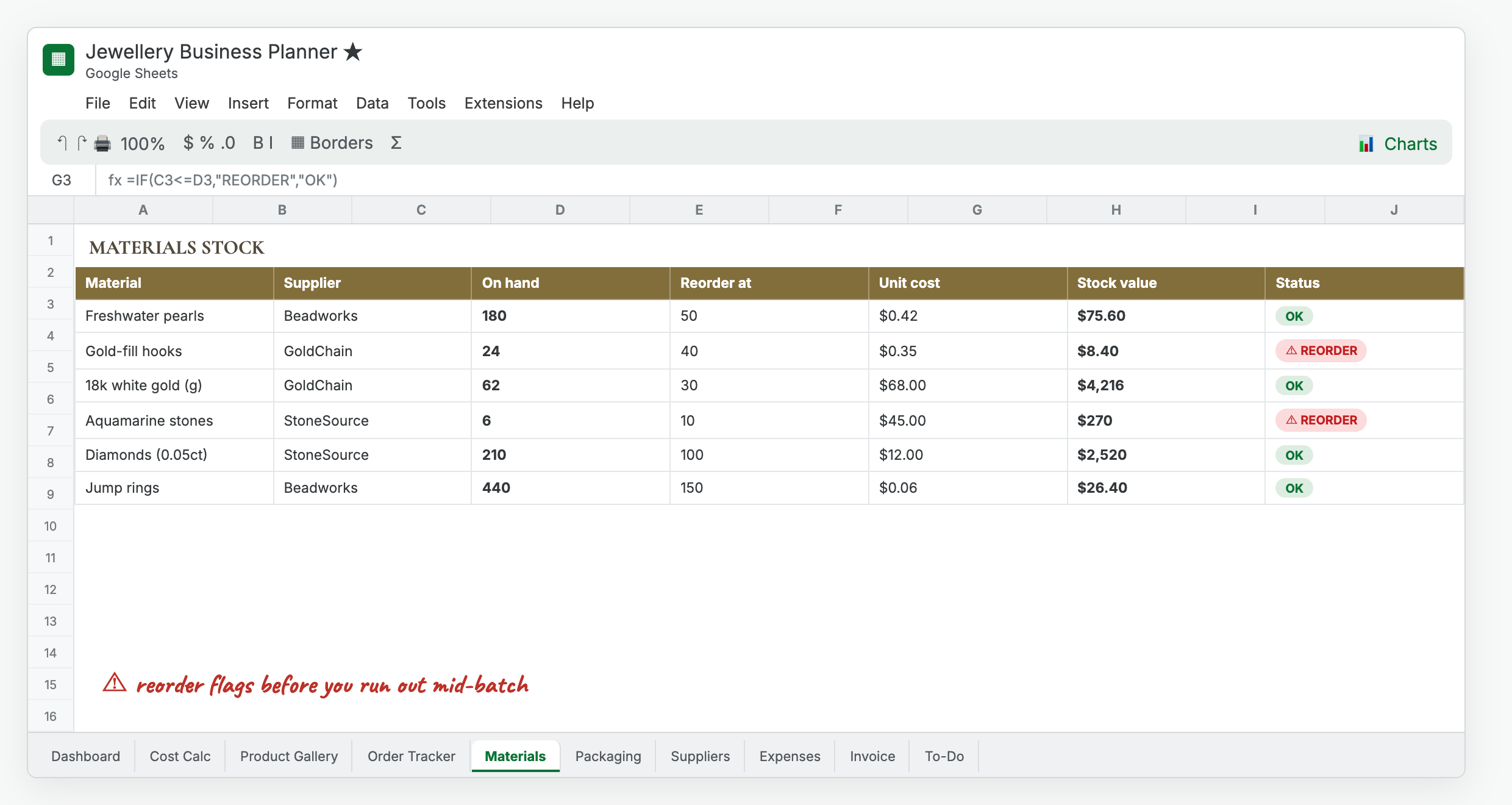Open the Extensions menu
Viewport: 1512px width, 805px height.
503,103
